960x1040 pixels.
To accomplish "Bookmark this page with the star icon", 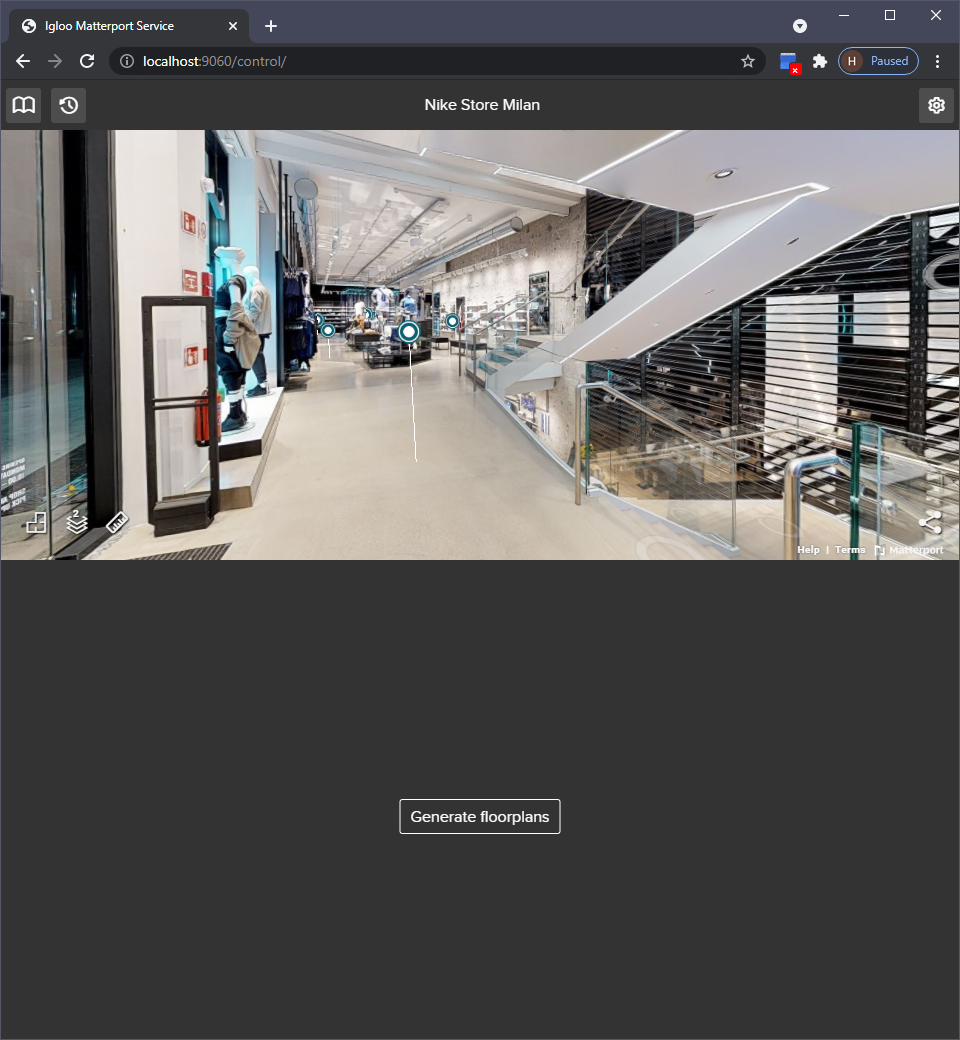I will pyautogui.click(x=748, y=61).
